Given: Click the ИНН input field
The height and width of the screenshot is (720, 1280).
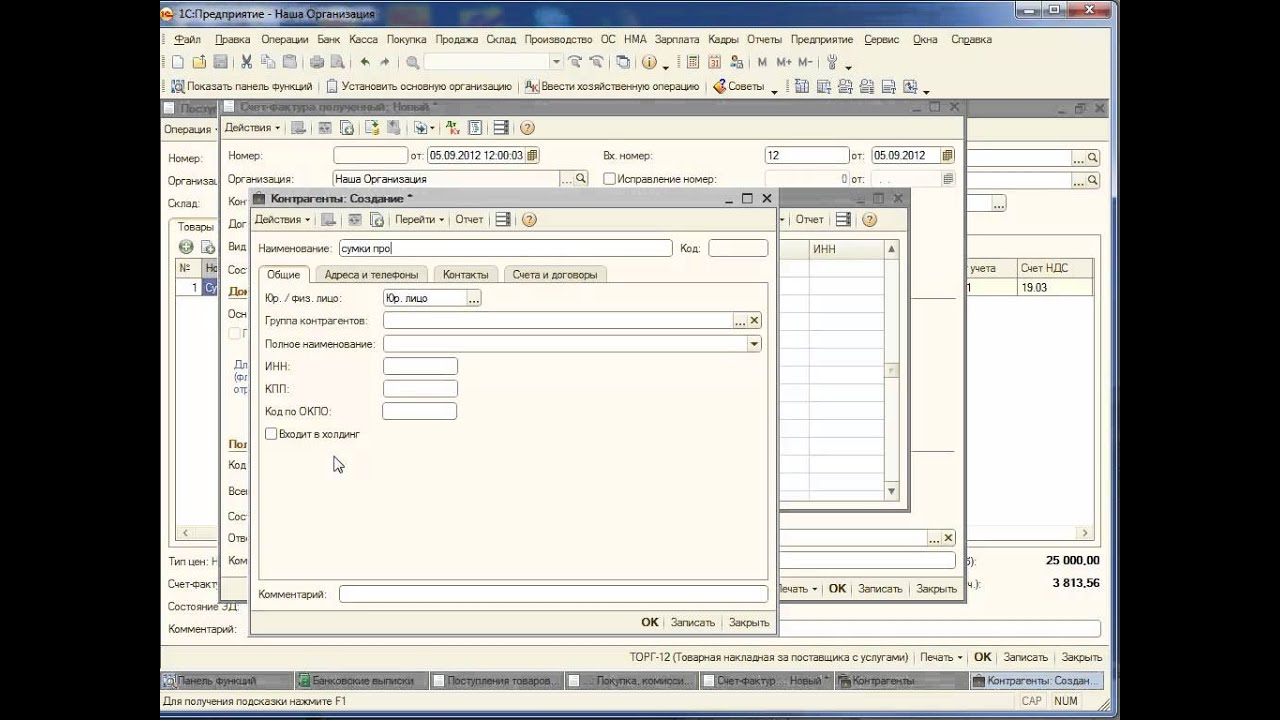Looking at the screenshot, I should coord(420,366).
